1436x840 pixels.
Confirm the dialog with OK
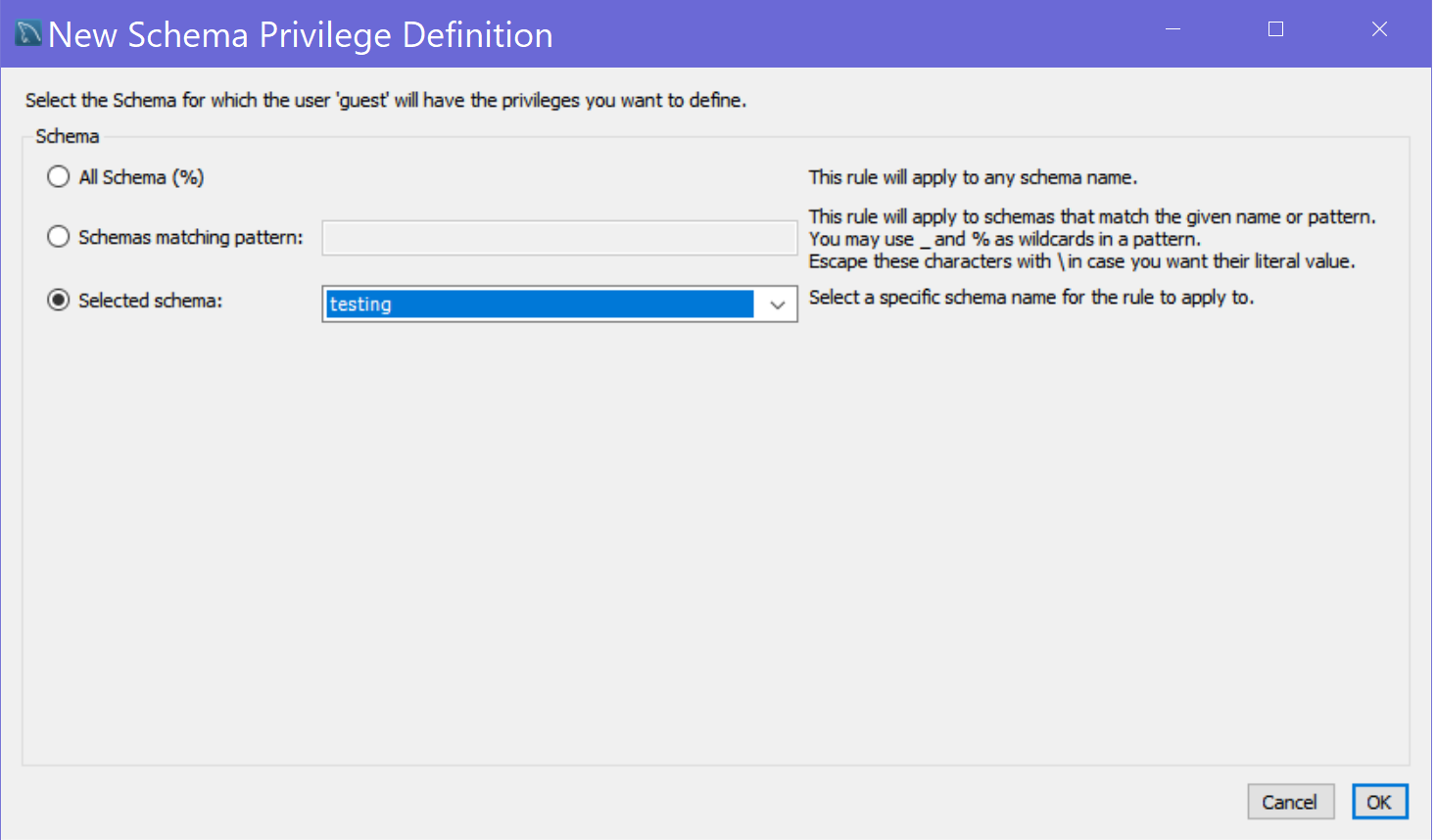pos(1379,802)
